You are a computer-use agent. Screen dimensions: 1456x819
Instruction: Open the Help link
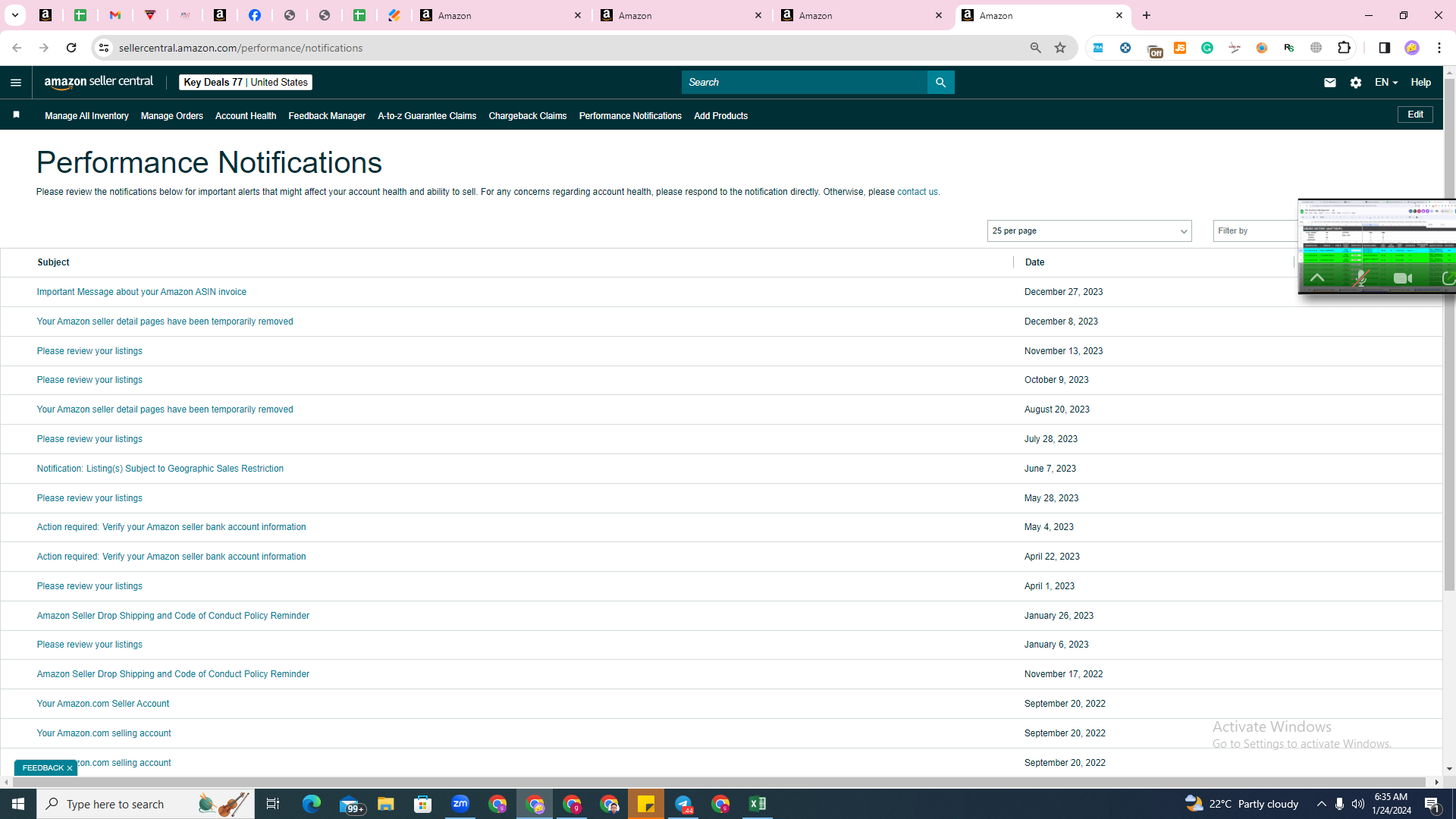point(1421,83)
